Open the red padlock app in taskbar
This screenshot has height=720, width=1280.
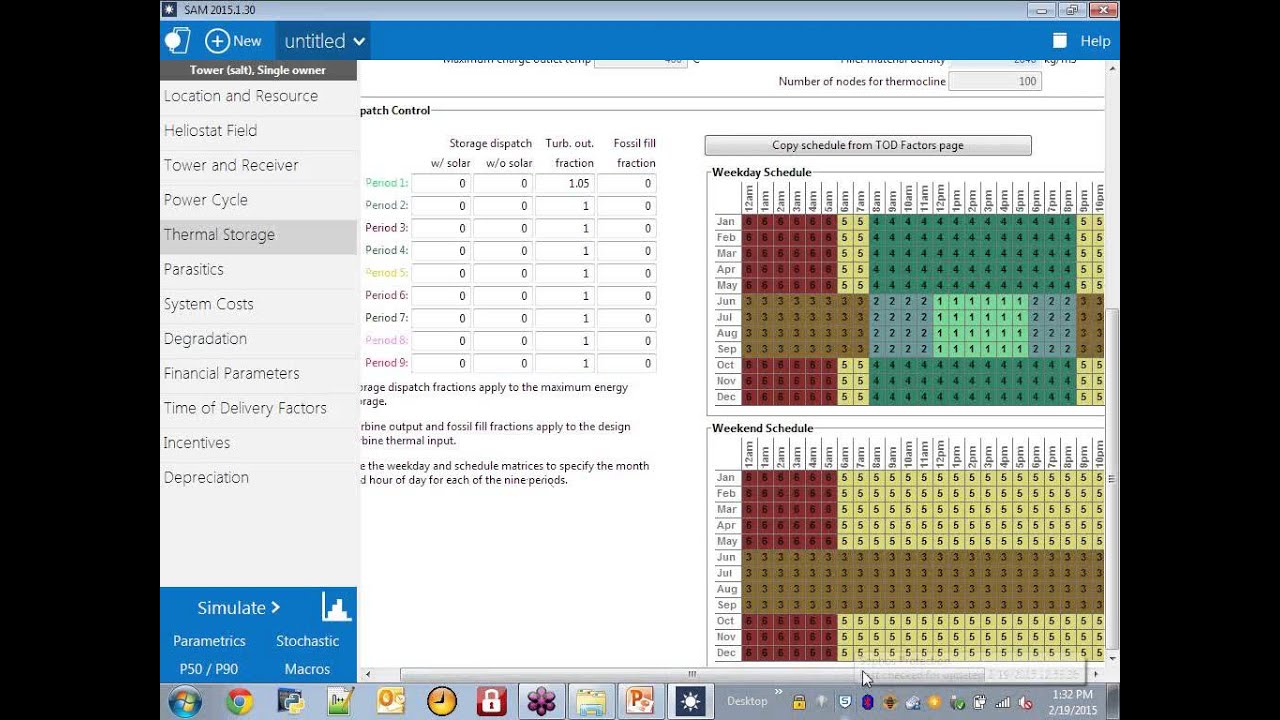tap(491, 701)
